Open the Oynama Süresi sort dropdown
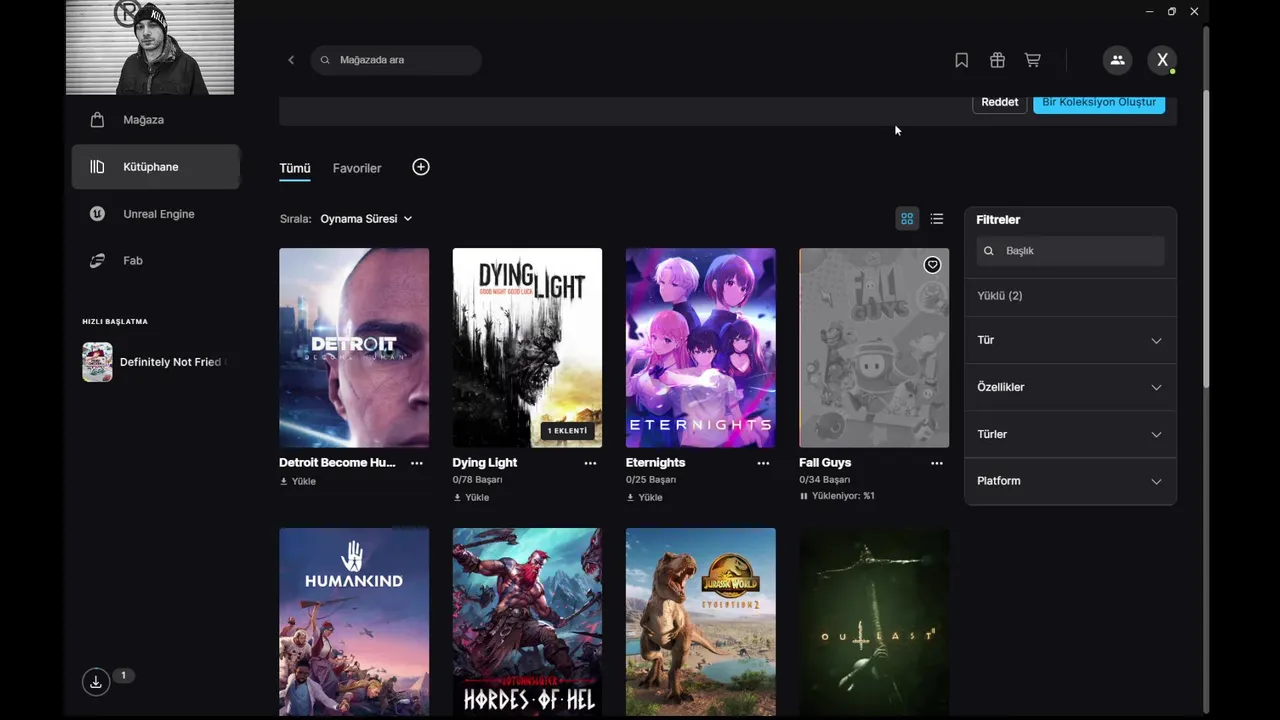 (x=366, y=219)
